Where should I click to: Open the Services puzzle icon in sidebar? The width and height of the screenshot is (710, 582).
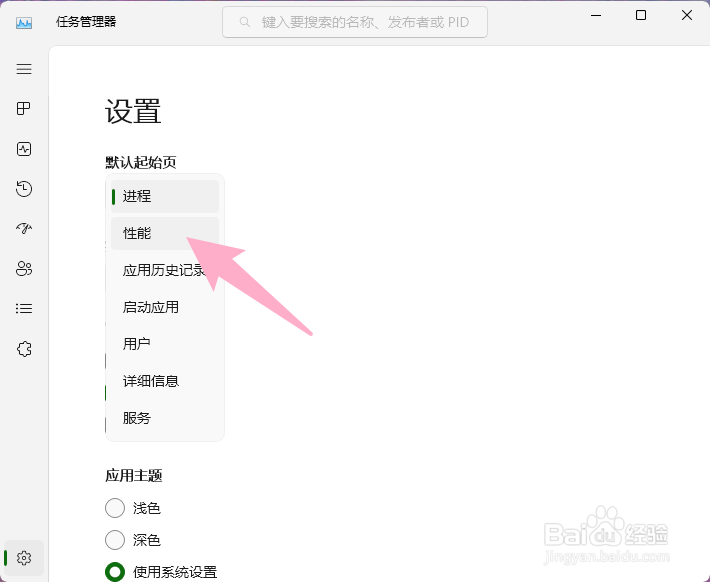point(24,349)
